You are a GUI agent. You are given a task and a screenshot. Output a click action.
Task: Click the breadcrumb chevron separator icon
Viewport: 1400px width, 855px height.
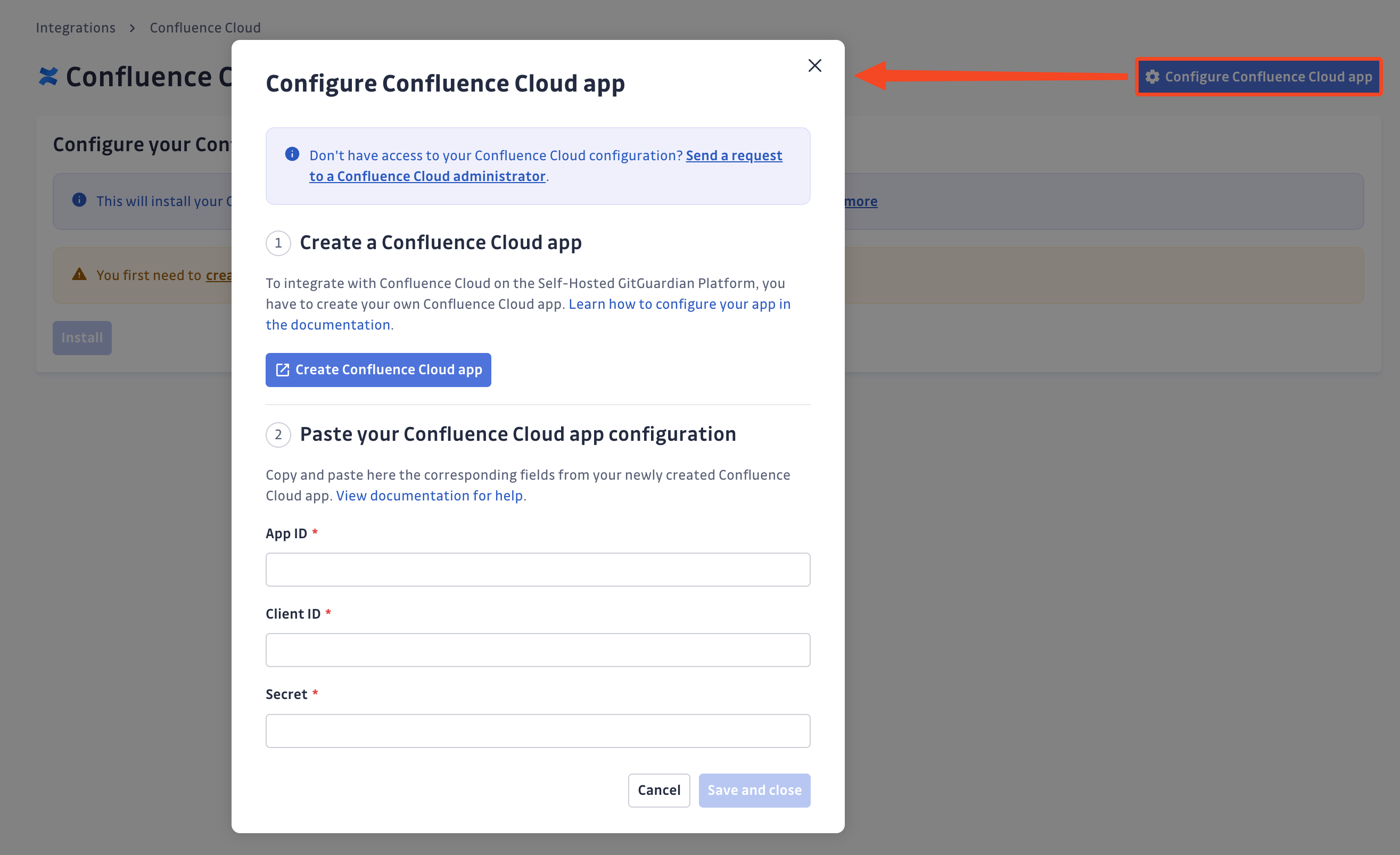point(133,28)
